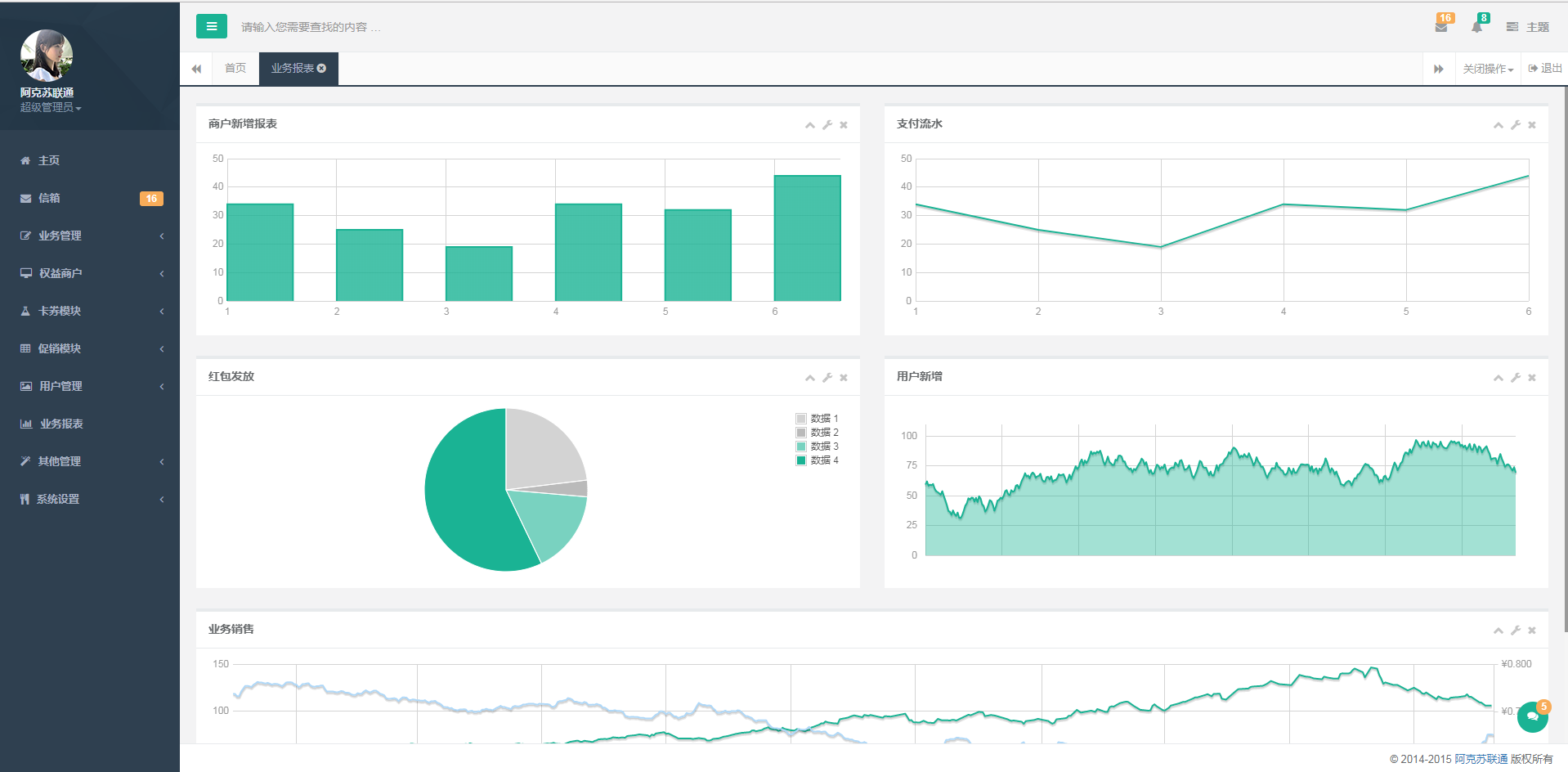
Task: Close the 业务报表 tab with its x icon
Action: 322,69
